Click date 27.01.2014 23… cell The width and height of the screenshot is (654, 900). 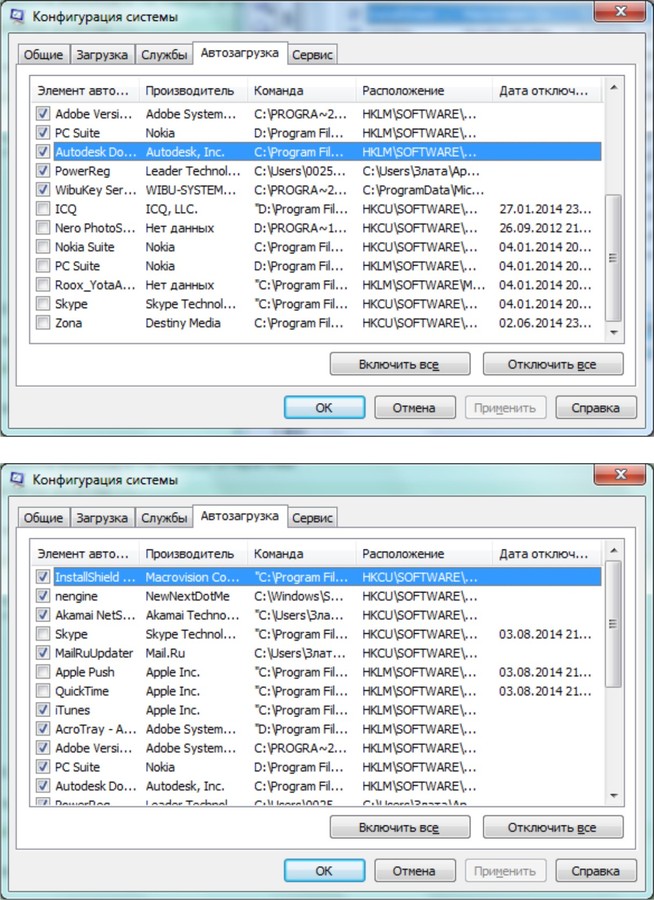(x=545, y=209)
